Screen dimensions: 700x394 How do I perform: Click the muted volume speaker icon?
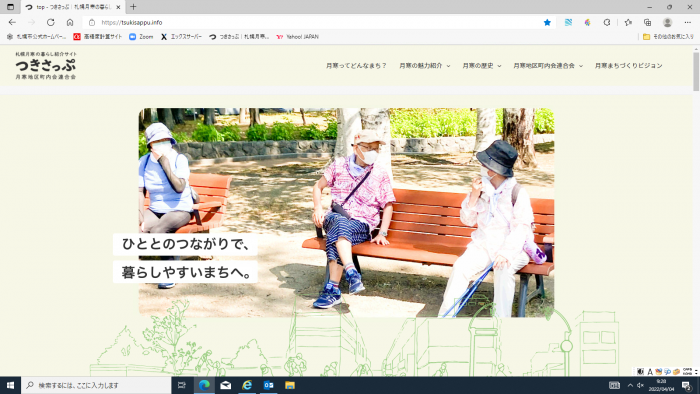click(641, 385)
